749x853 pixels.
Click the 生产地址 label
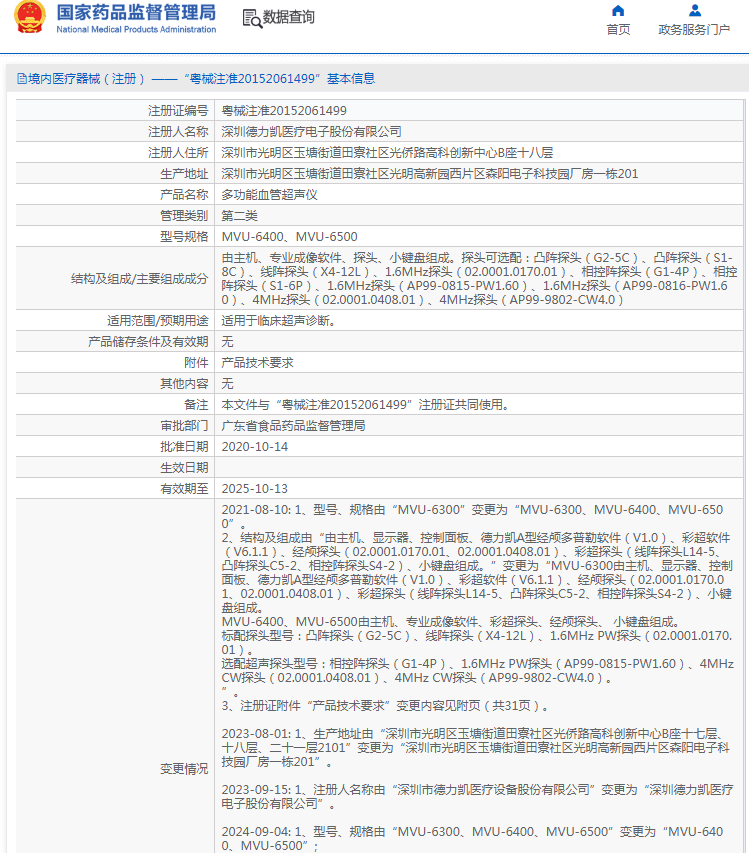[x=184, y=174]
